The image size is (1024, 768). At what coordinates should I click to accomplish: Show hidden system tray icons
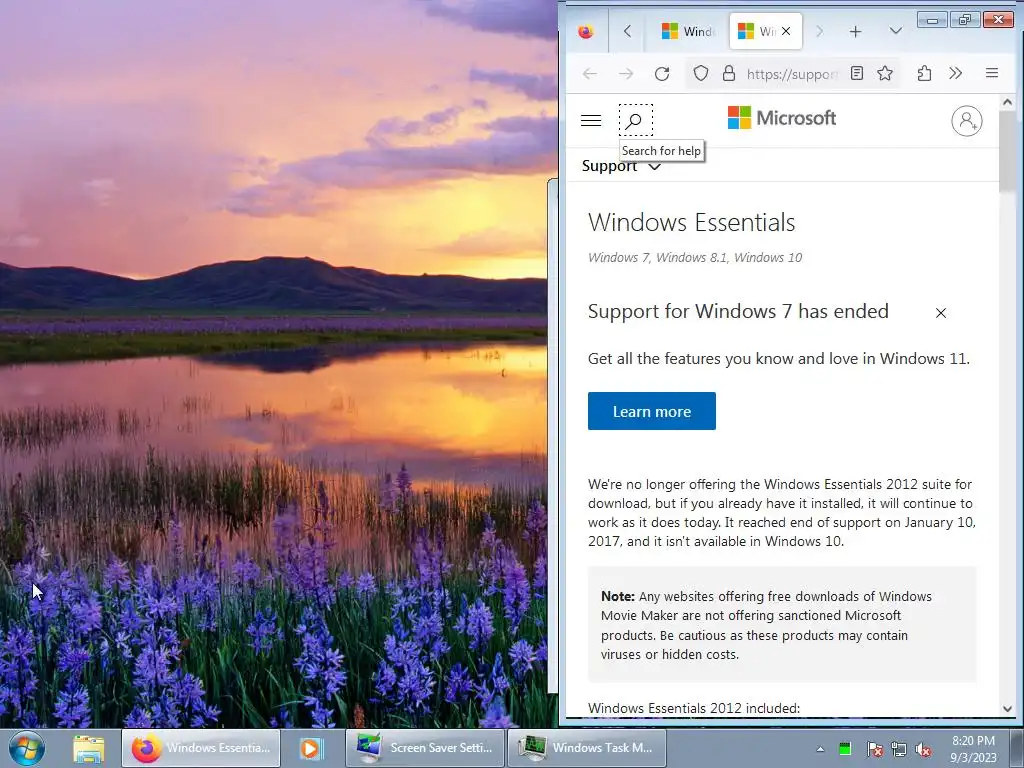pyautogui.click(x=820, y=749)
